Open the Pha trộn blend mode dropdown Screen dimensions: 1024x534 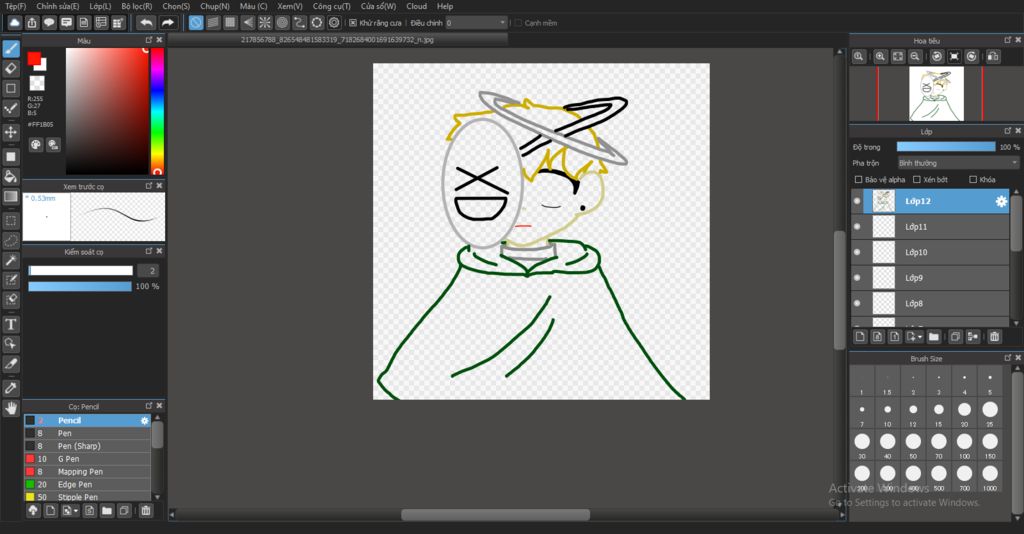click(x=958, y=163)
